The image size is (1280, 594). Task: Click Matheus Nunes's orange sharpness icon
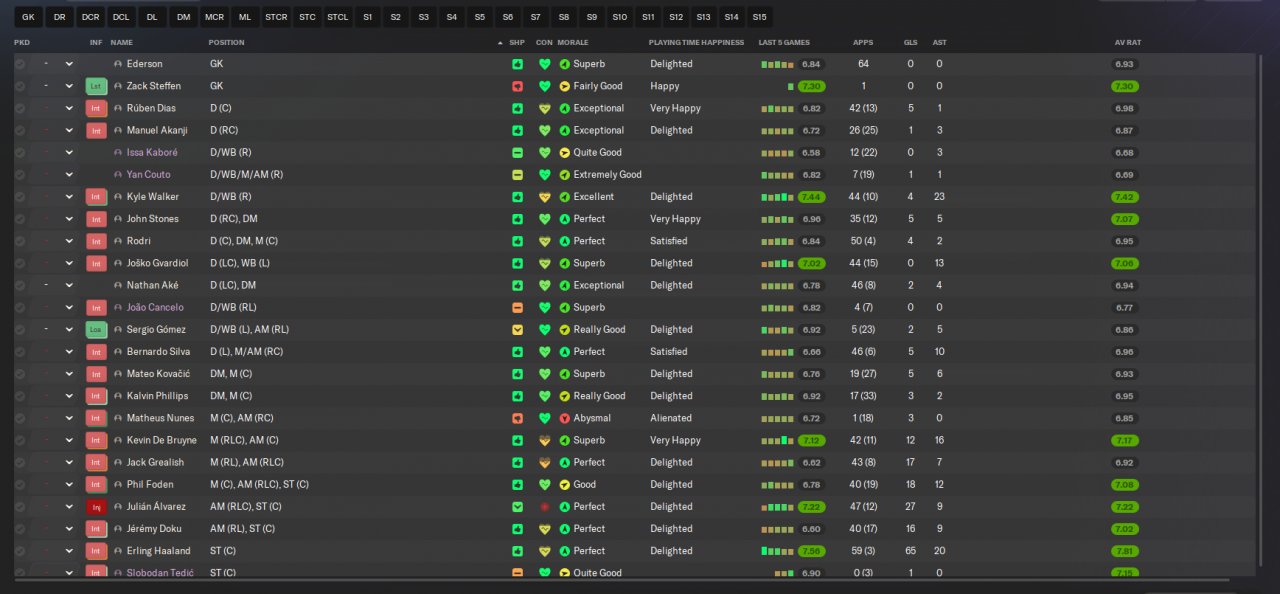point(517,418)
